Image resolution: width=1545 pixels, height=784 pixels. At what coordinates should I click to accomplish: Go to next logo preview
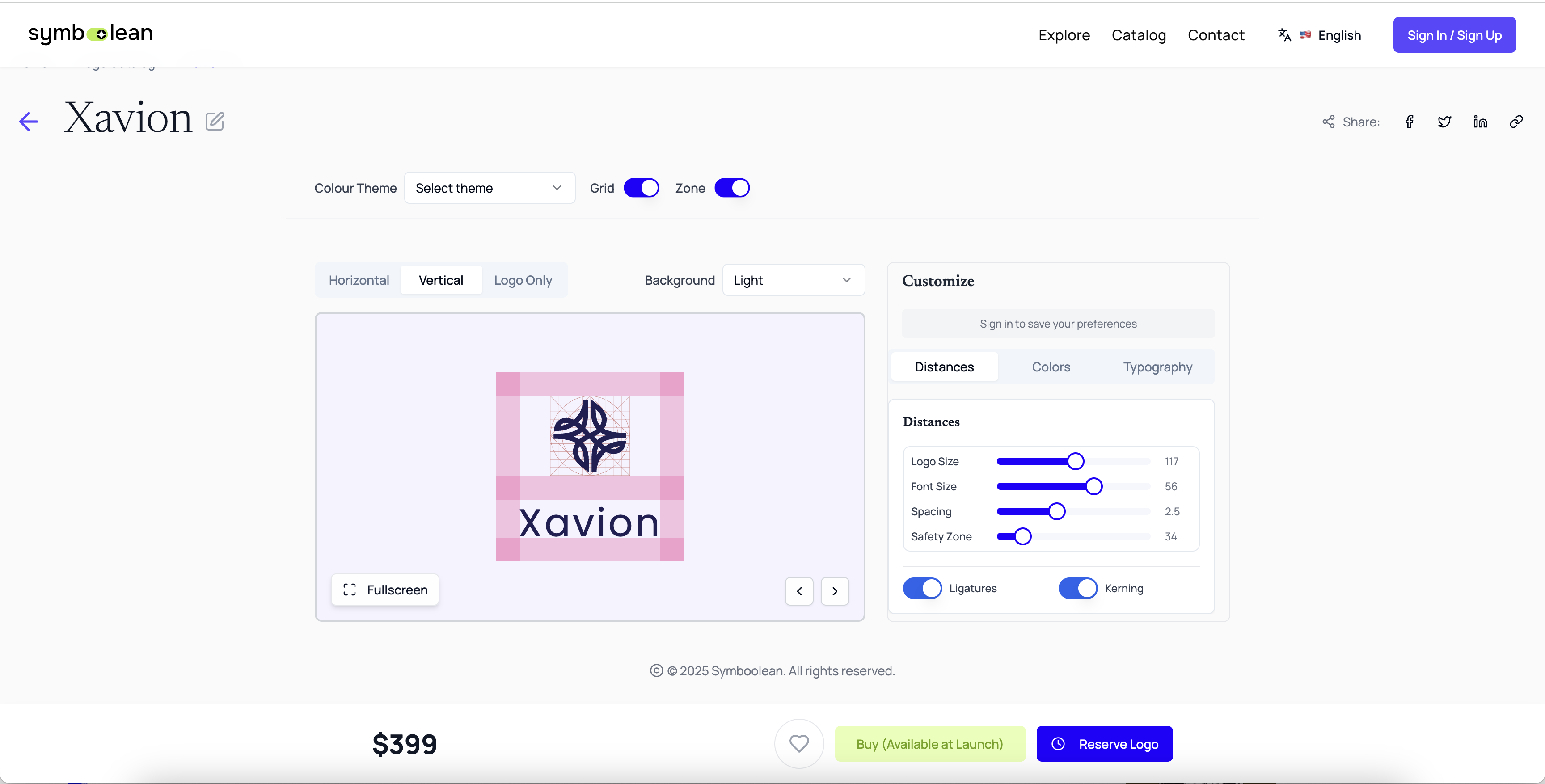835,591
